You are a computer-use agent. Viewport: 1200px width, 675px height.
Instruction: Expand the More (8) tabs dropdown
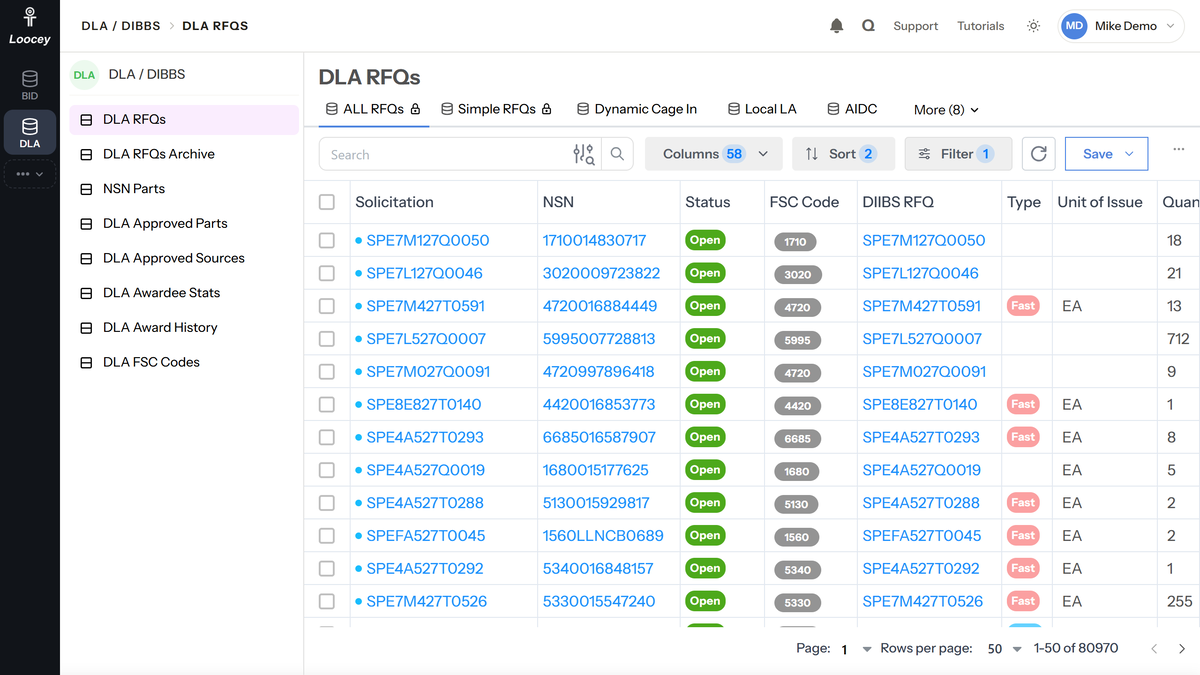tap(946, 110)
